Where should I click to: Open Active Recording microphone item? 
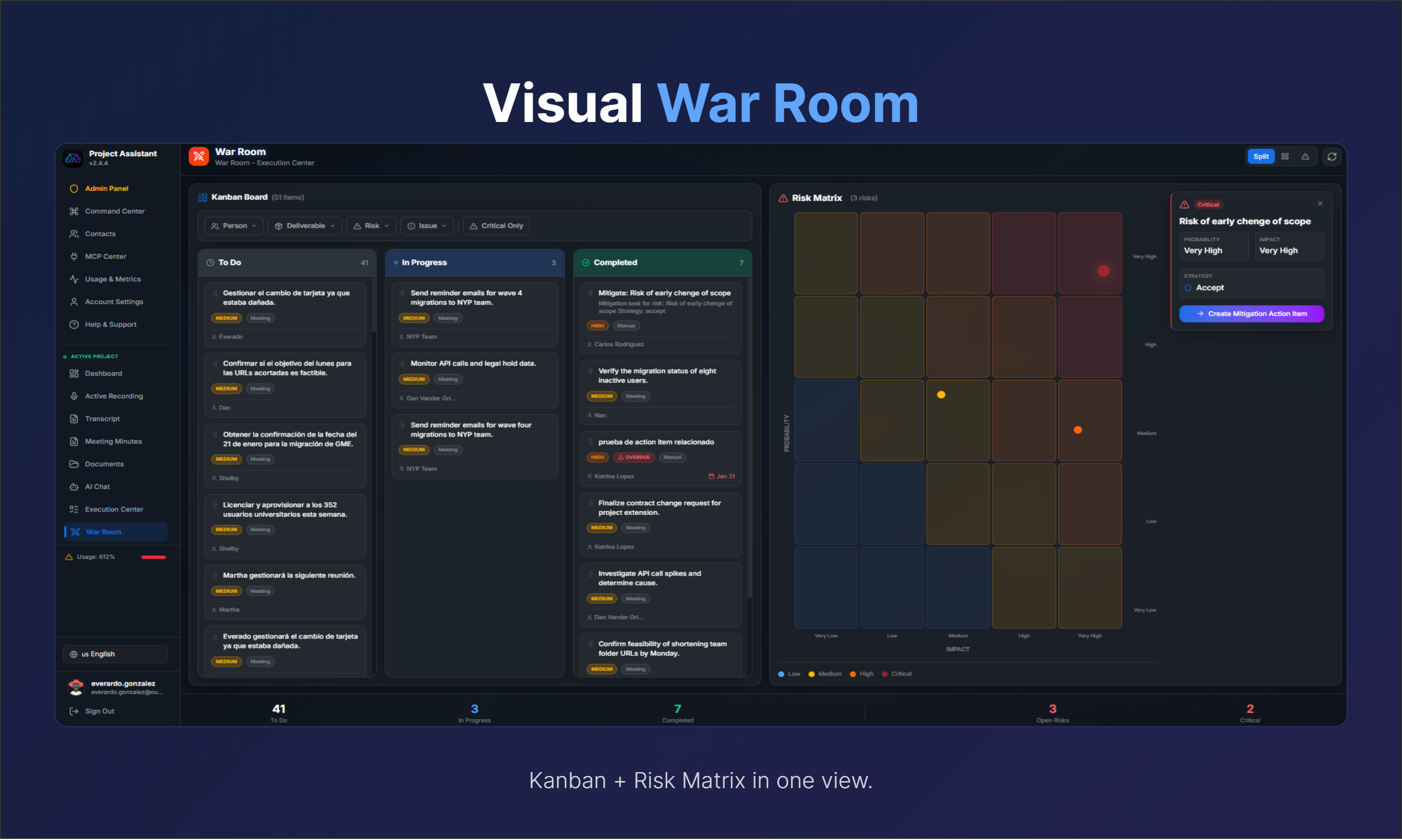point(113,396)
